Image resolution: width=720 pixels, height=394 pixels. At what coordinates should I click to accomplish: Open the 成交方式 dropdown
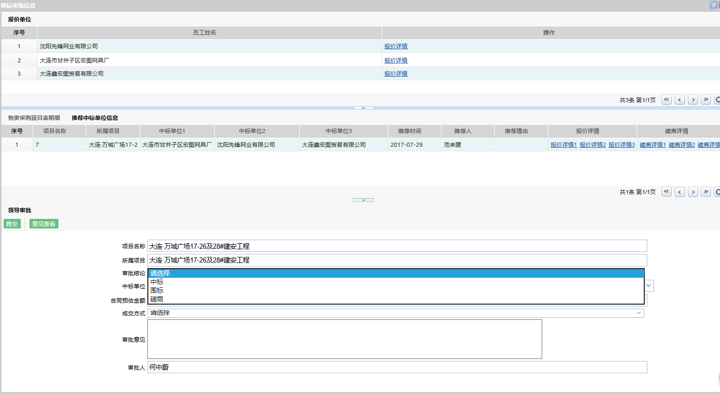(396, 313)
